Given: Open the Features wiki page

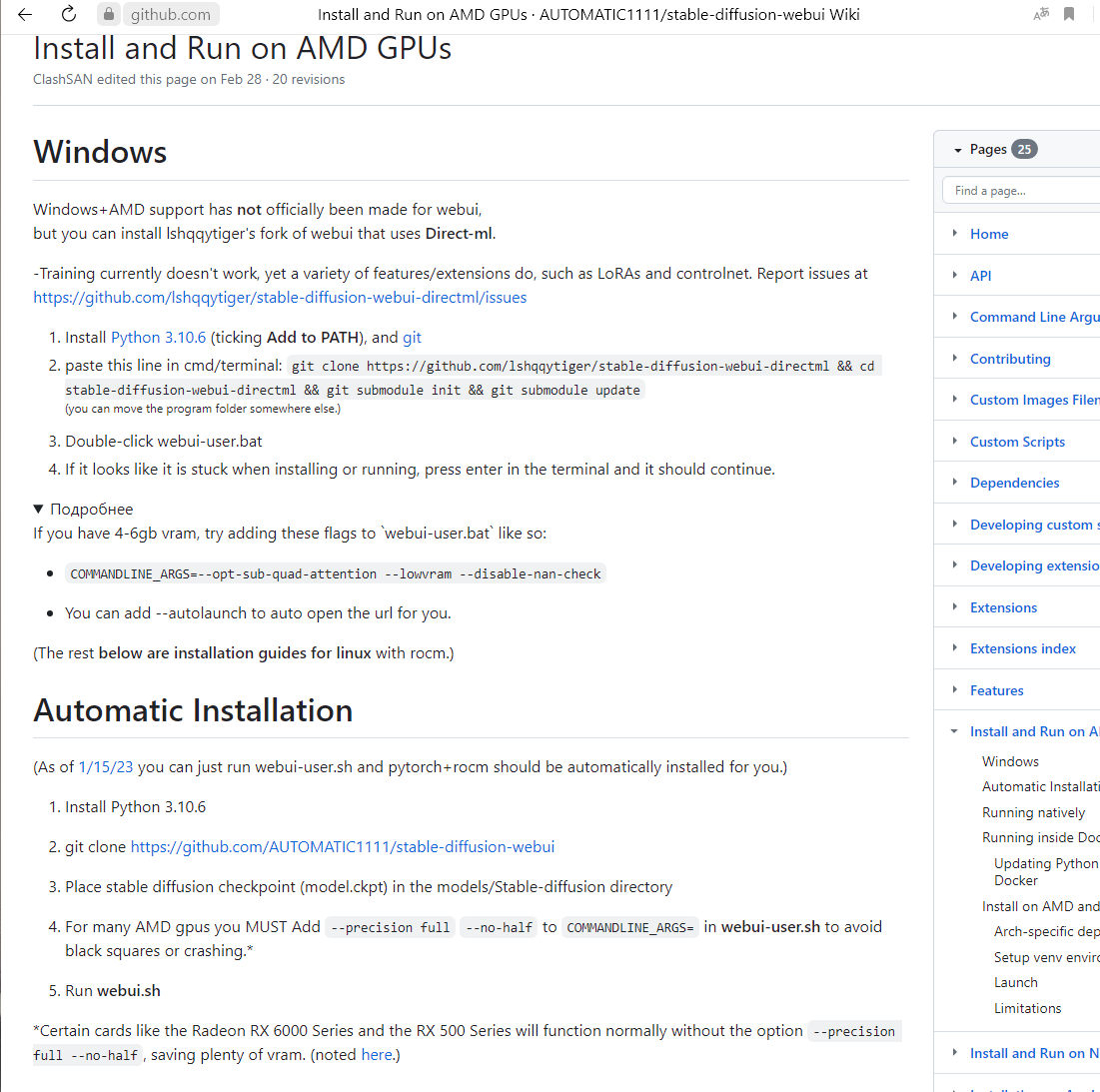Looking at the screenshot, I should pos(997,690).
